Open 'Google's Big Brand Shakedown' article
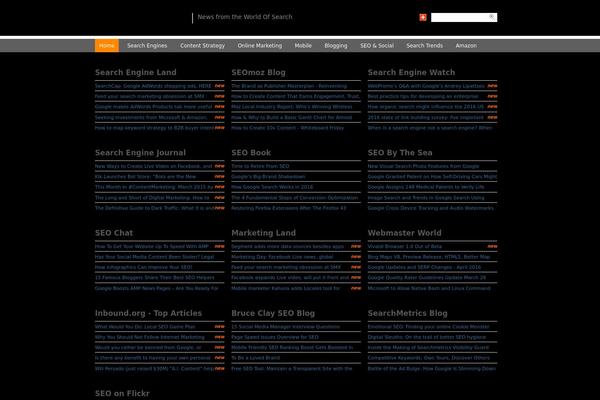The height and width of the screenshot is (400, 600). (x=268, y=177)
